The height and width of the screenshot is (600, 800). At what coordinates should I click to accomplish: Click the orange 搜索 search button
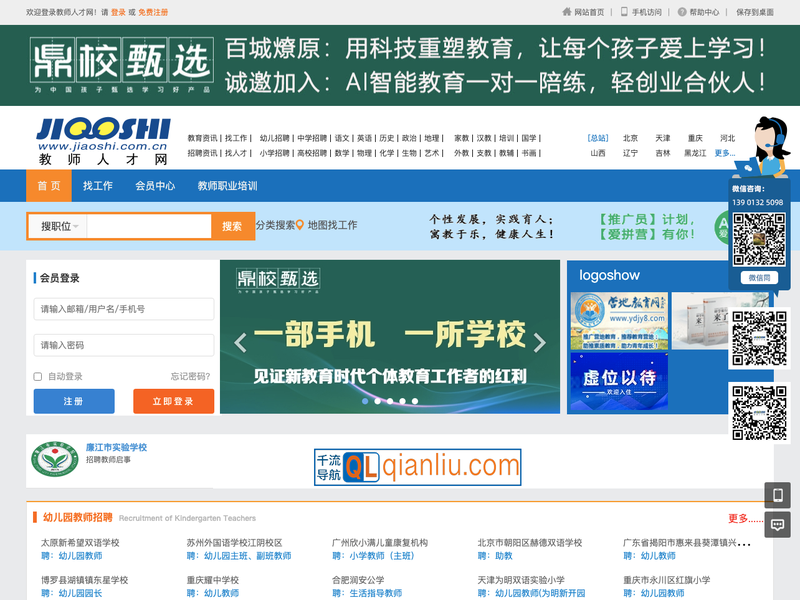232,226
